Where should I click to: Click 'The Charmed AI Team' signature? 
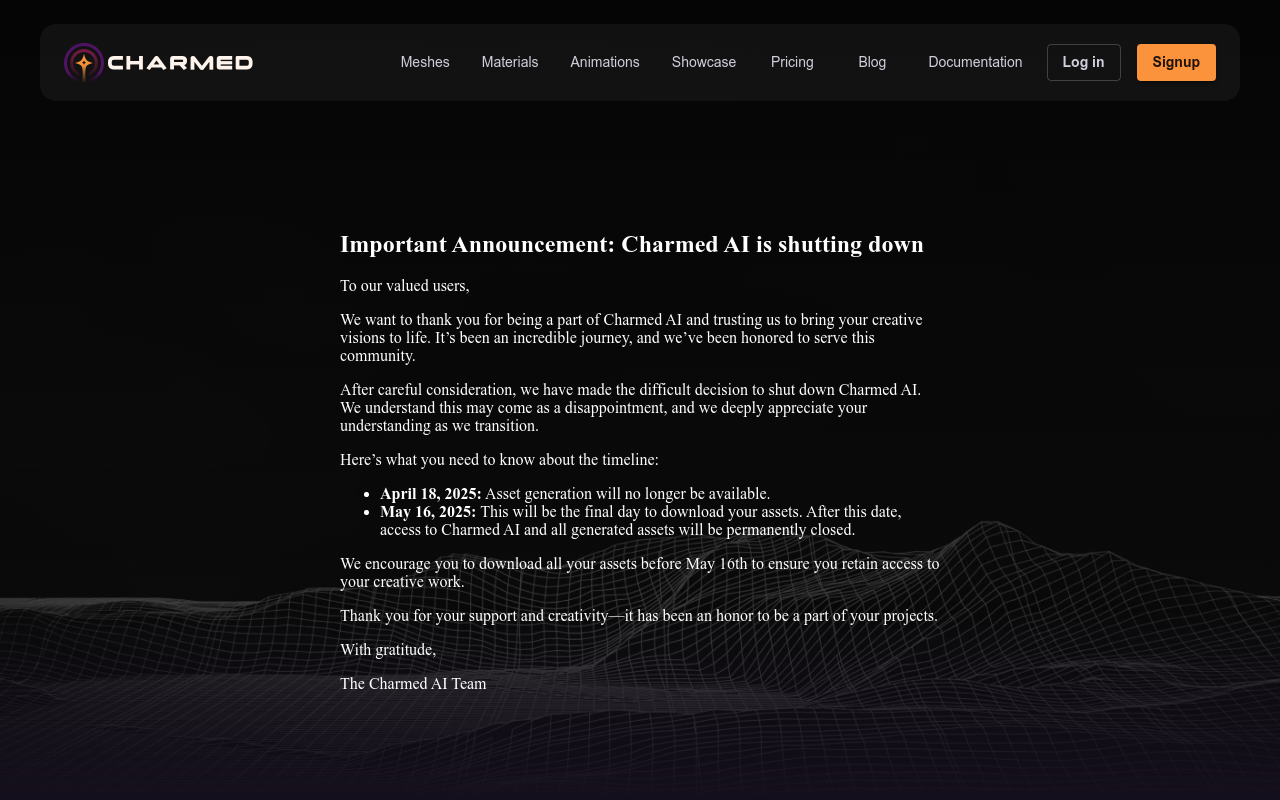(413, 684)
